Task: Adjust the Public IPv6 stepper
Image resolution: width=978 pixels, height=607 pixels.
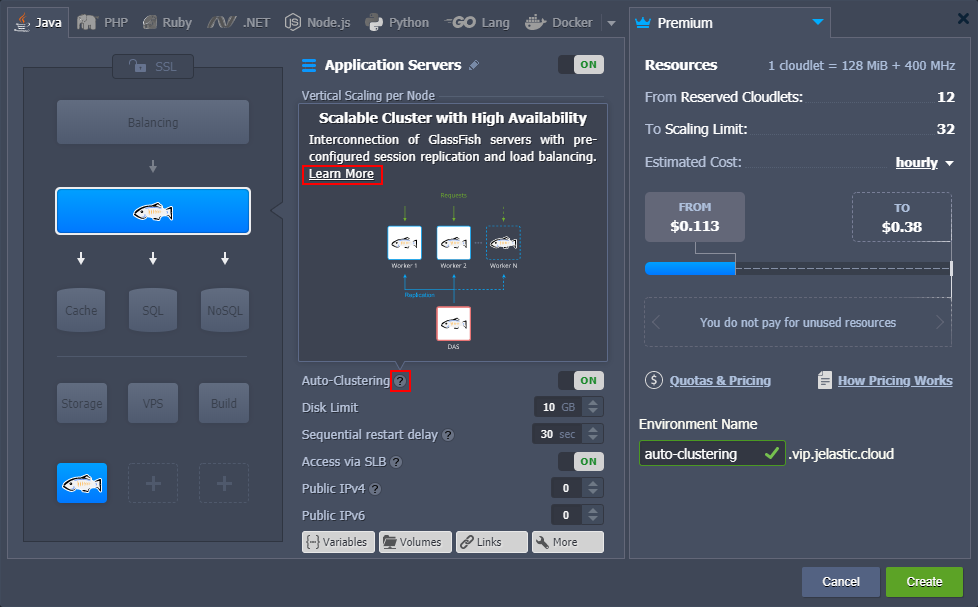Action: pos(593,515)
